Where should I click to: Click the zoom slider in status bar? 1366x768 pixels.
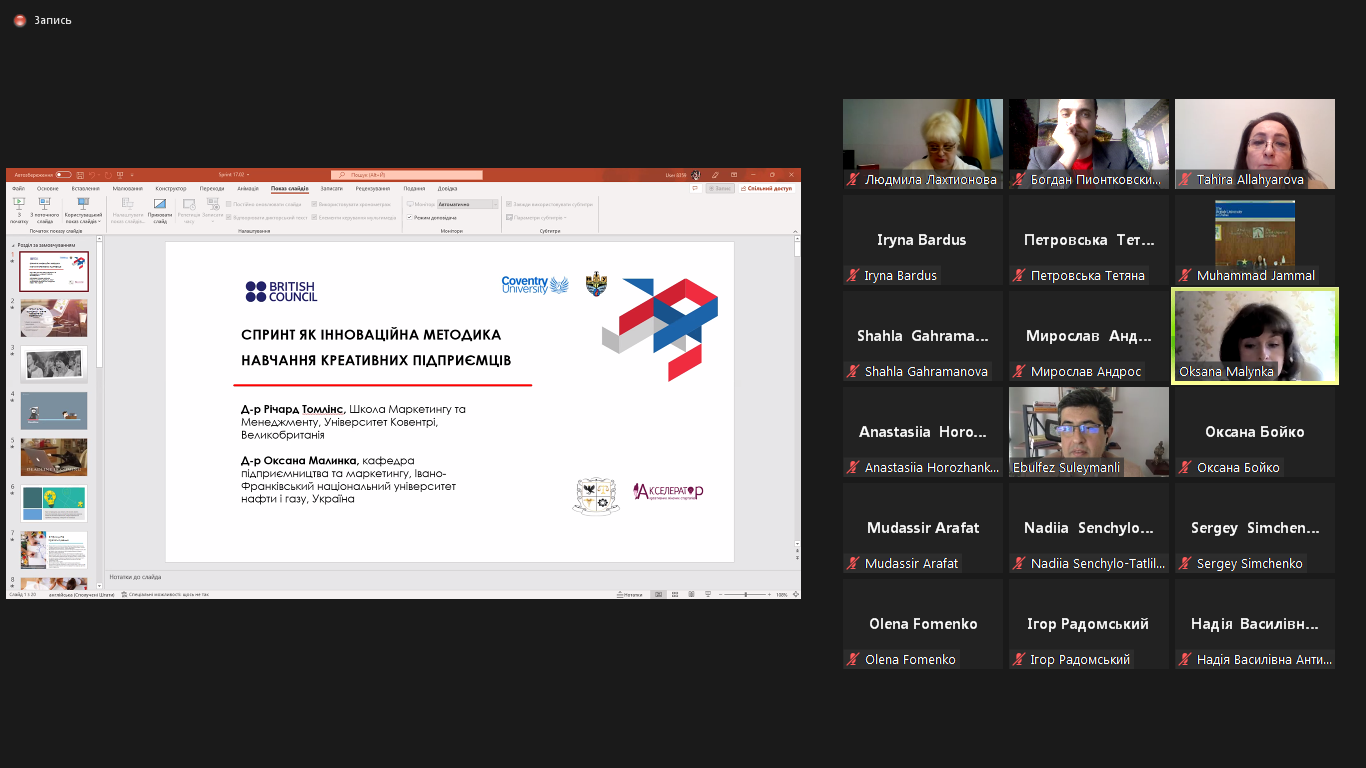coord(746,594)
